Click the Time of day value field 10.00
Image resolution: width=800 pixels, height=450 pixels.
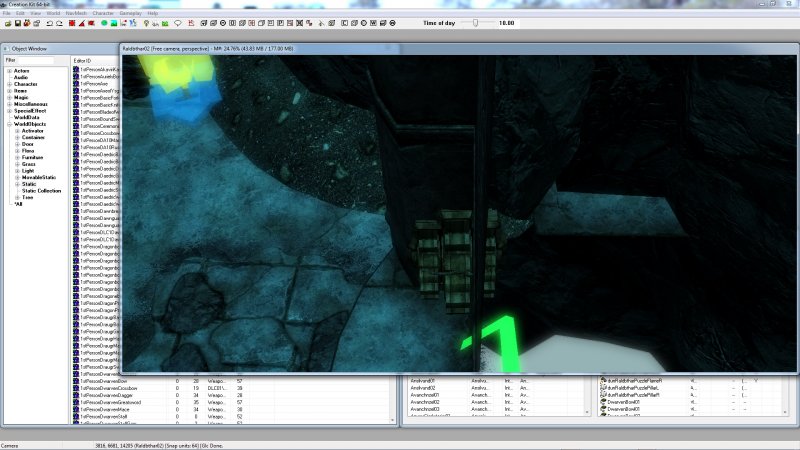[x=507, y=23]
